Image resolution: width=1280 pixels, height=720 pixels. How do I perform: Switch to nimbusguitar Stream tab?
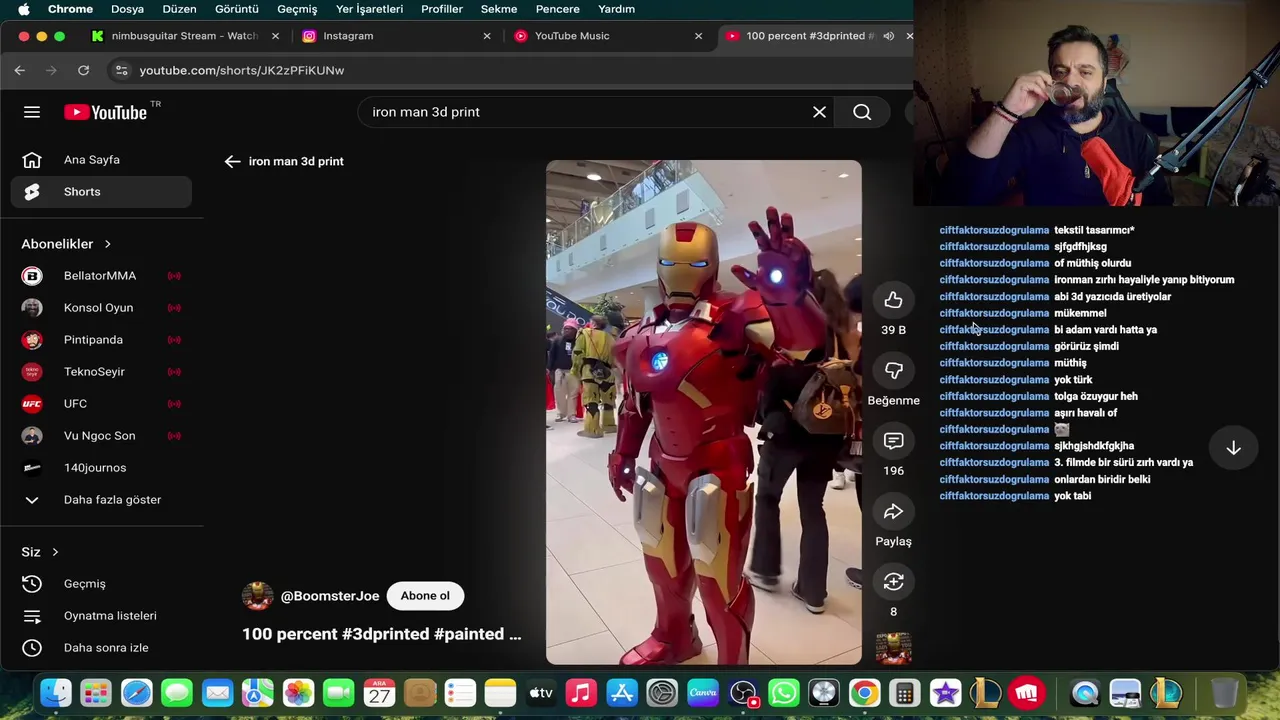coord(186,36)
